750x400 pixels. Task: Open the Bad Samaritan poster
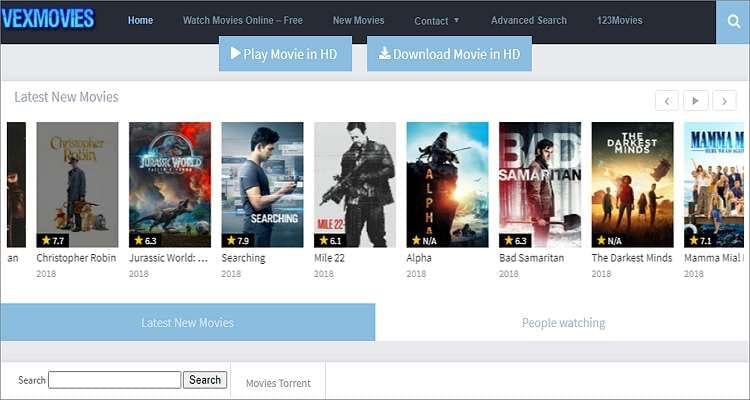[x=540, y=185]
